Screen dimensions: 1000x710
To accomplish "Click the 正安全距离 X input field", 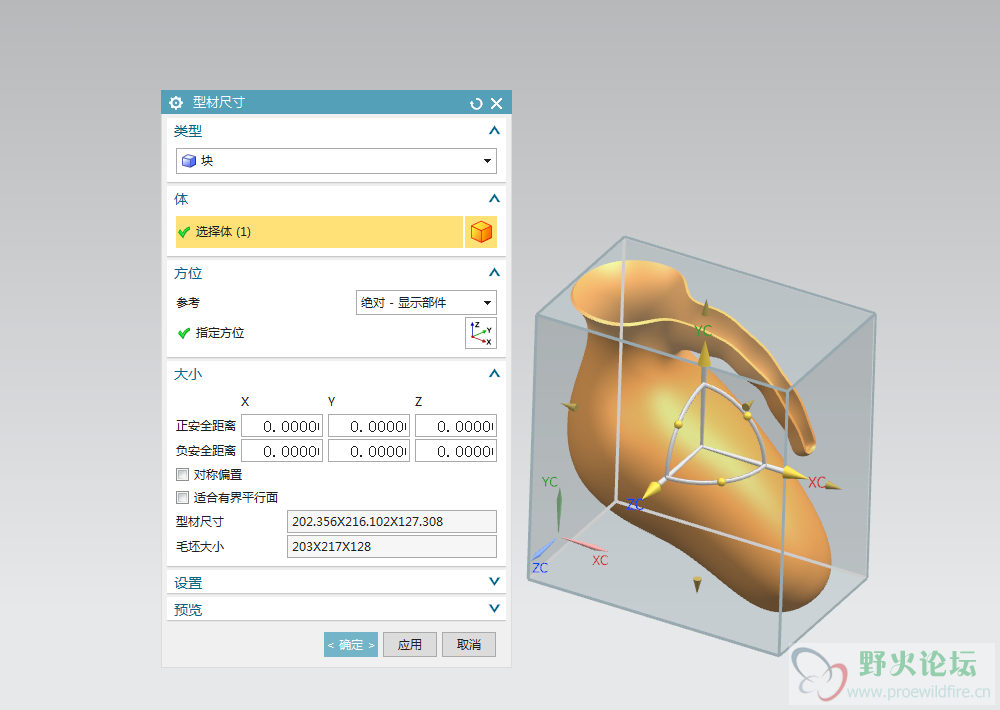I will (282, 426).
